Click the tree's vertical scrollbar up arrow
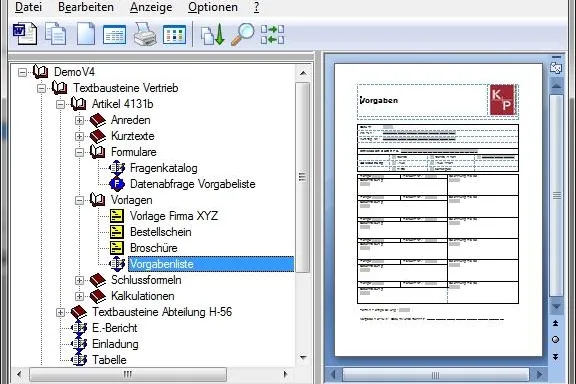Screen dimensions: 576x384 [x=303, y=73]
